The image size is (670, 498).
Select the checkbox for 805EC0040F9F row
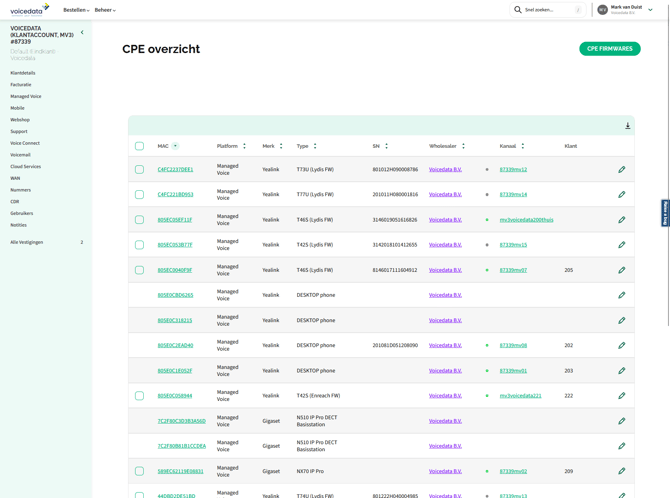[139, 270]
